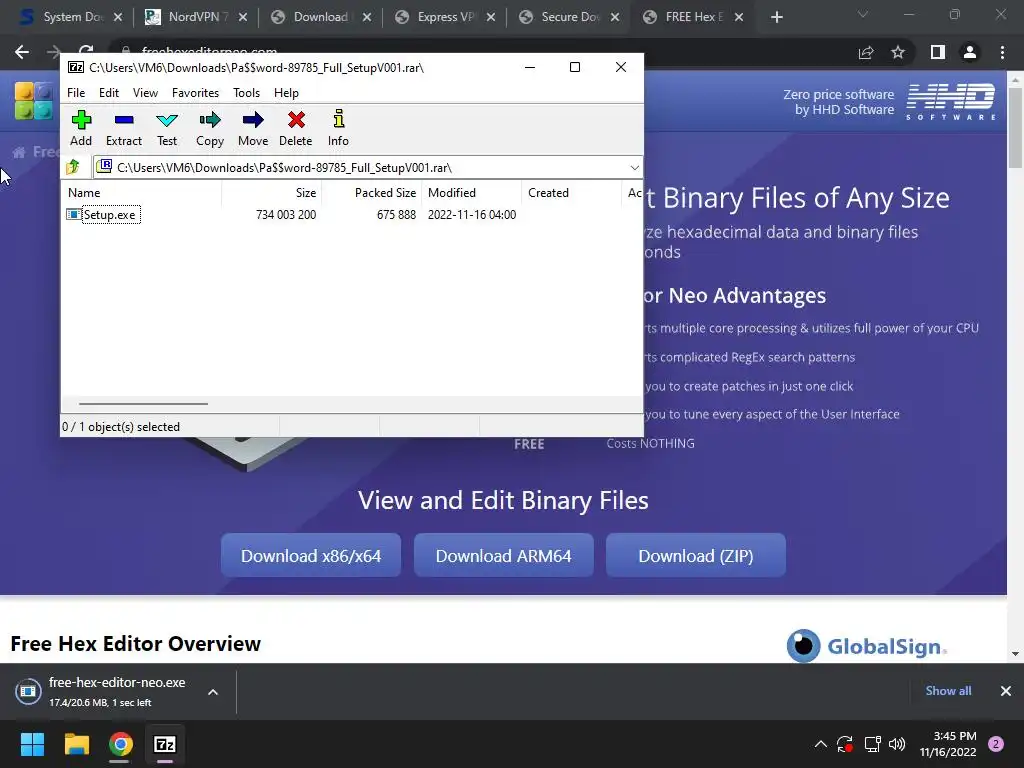Open the Windows Start menu
The image size is (1024, 768).
(32, 744)
